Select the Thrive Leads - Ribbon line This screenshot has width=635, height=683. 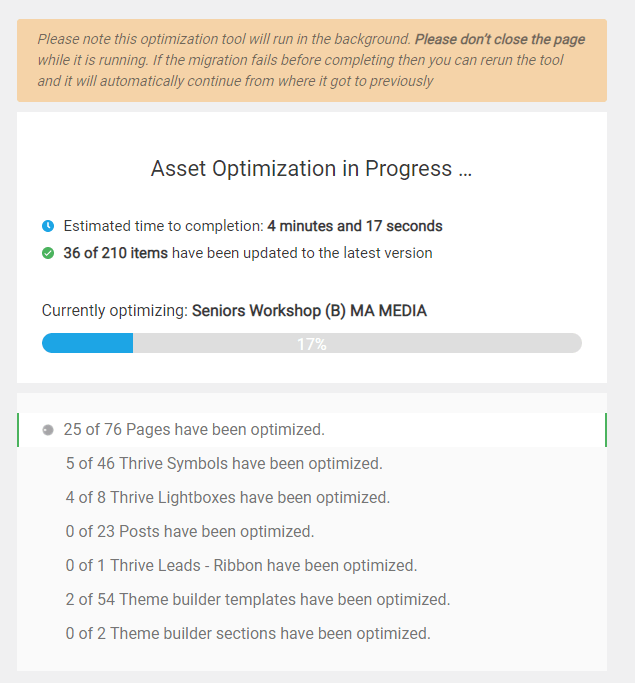pyautogui.click(x=241, y=565)
